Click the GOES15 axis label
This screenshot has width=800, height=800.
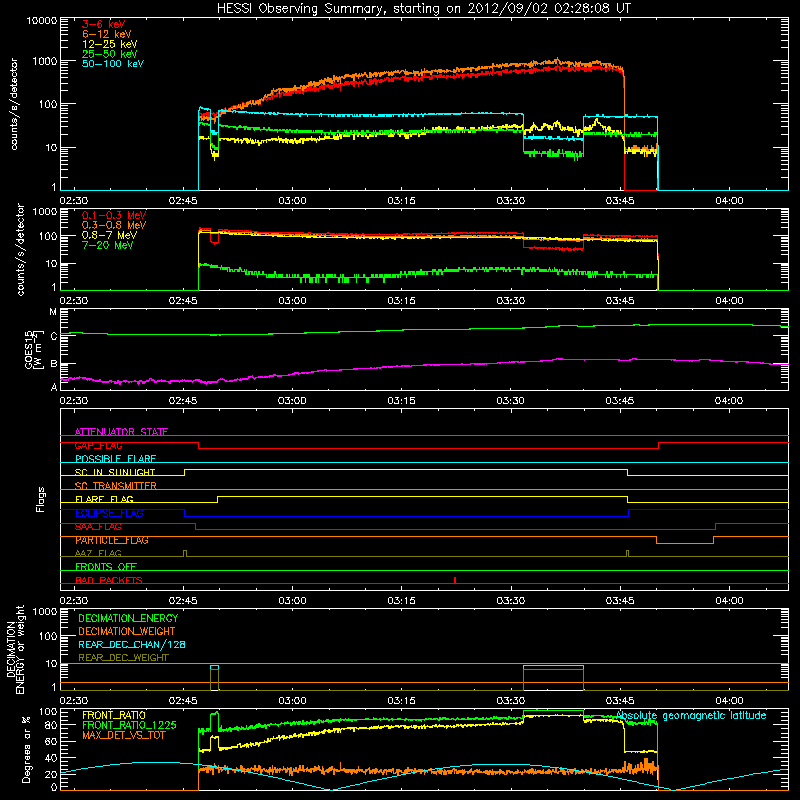(x=33, y=349)
